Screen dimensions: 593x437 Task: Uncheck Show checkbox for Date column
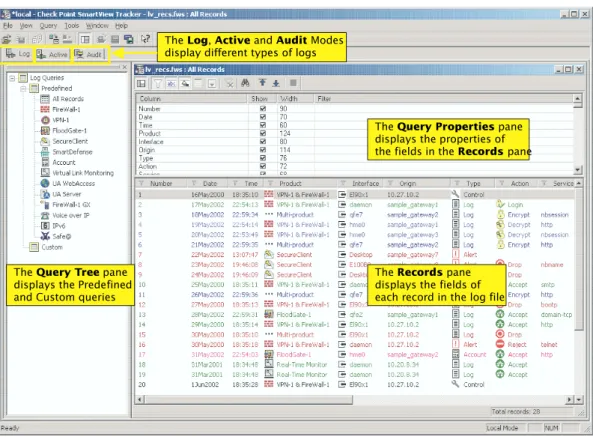click(x=263, y=117)
